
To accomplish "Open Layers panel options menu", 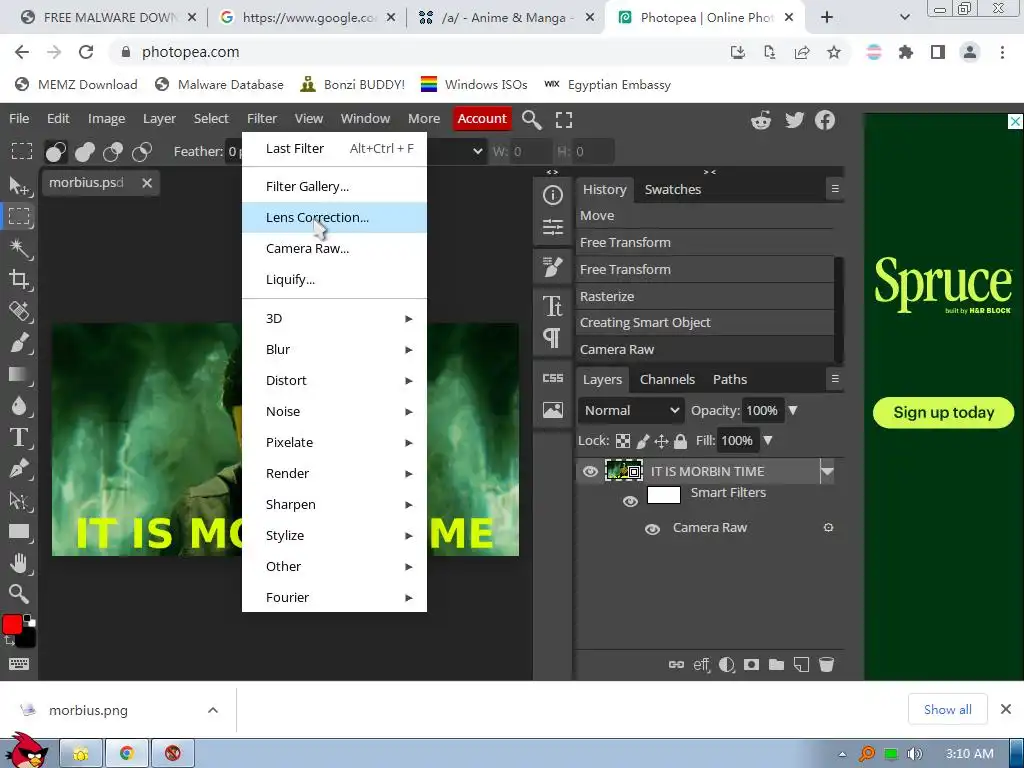I will pos(835,379).
